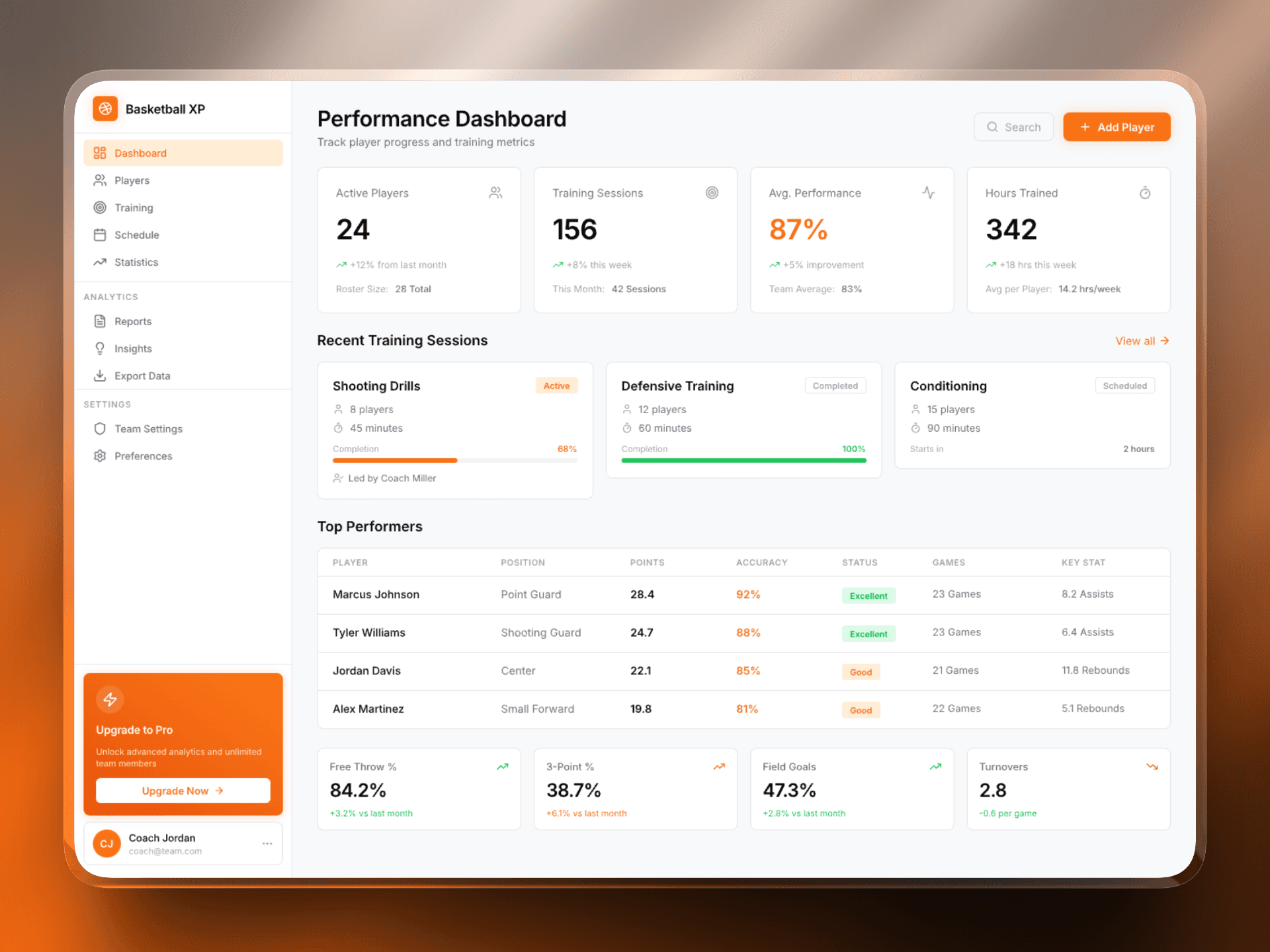1270x952 pixels.
Task: Click the Export Data download icon
Action: pyautogui.click(x=100, y=376)
